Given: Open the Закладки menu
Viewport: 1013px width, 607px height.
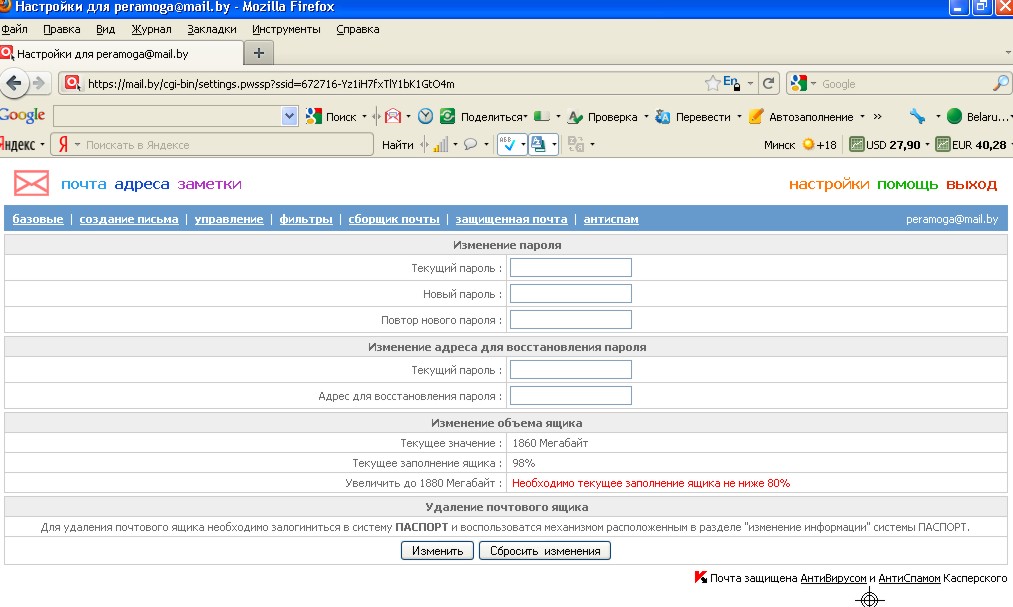Looking at the screenshot, I should click(x=212, y=30).
